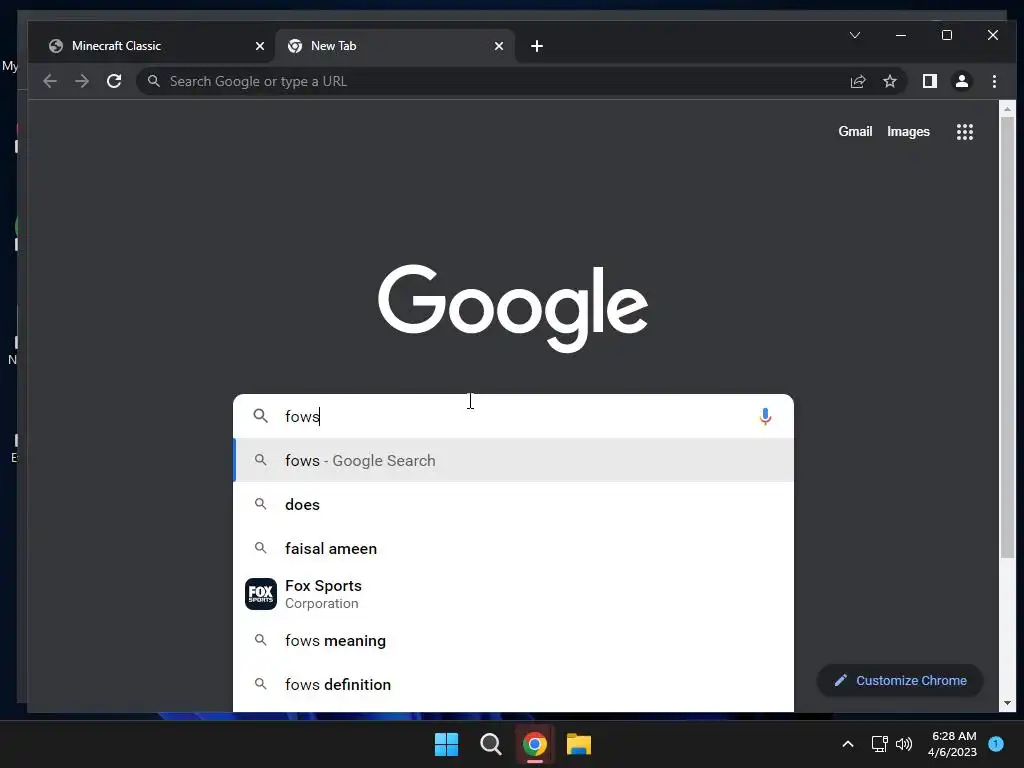Select Fox Sports Corporation suggestion

[513, 594]
